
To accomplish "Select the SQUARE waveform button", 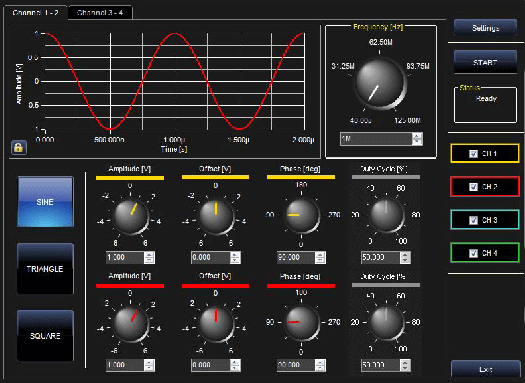I will point(45,335).
